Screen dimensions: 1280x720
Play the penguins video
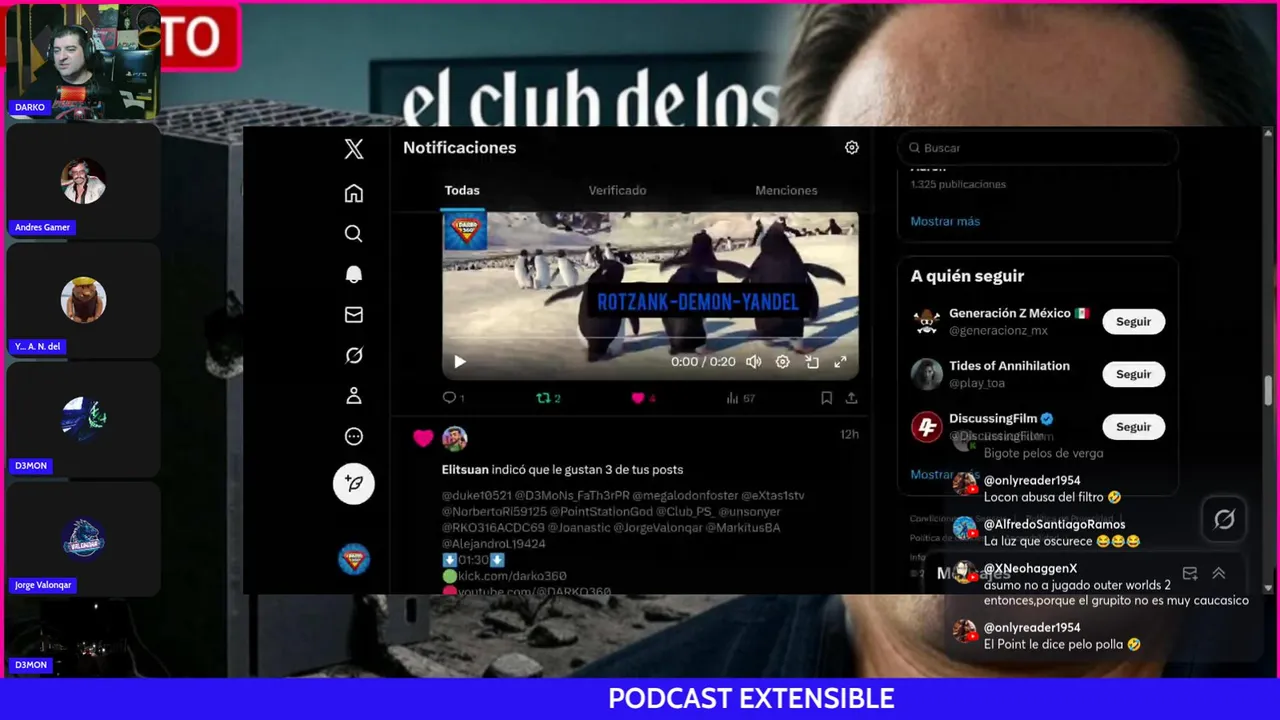pyautogui.click(x=460, y=362)
